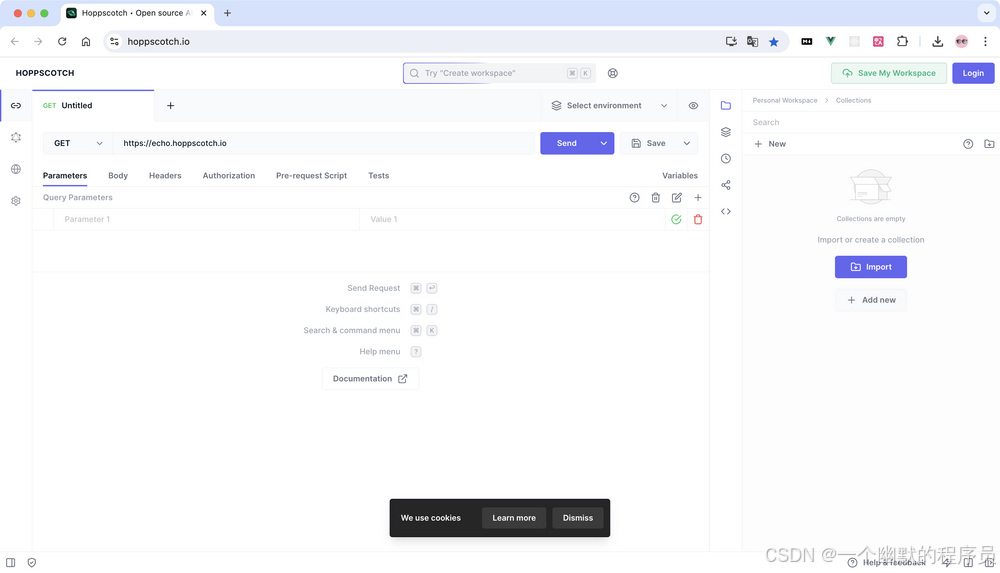Open the Environments layers icon in right rail

pos(726,132)
